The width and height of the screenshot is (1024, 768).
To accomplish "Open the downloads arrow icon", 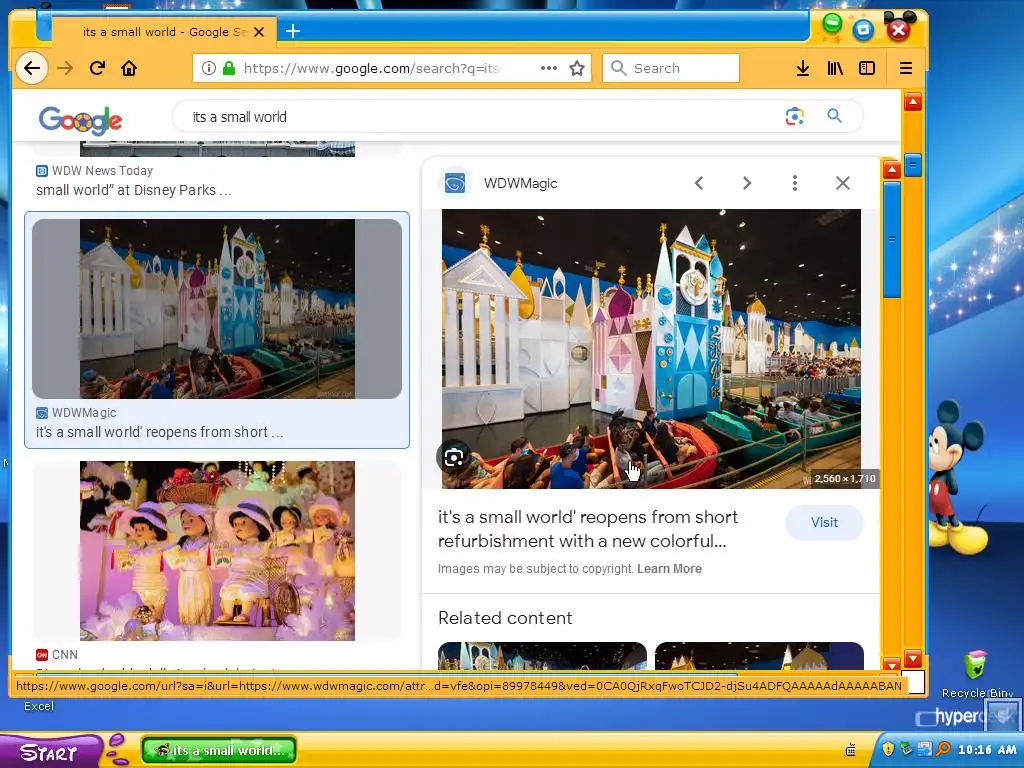I will click(803, 68).
